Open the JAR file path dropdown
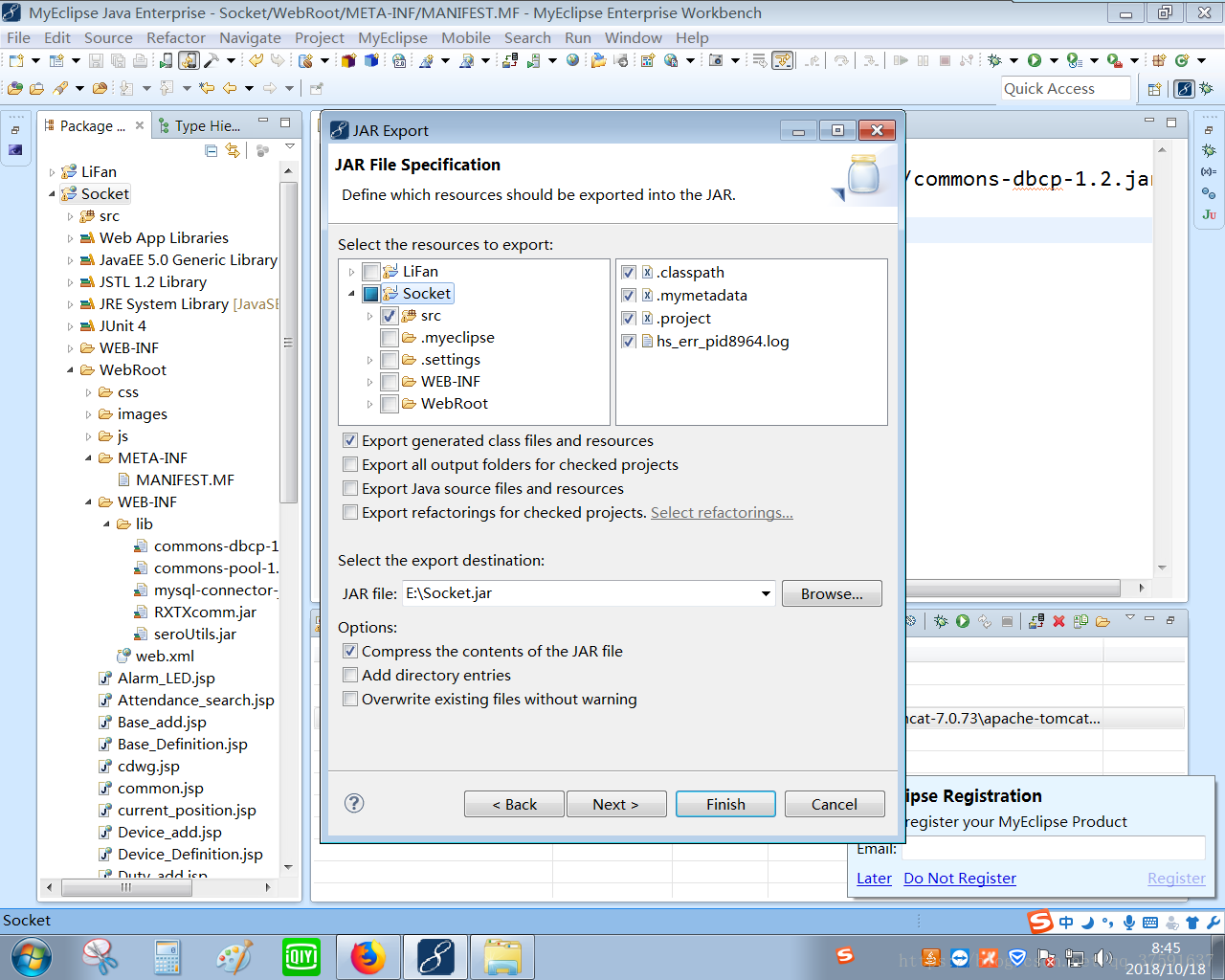Image resolution: width=1225 pixels, height=980 pixels. [x=766, y=593]
